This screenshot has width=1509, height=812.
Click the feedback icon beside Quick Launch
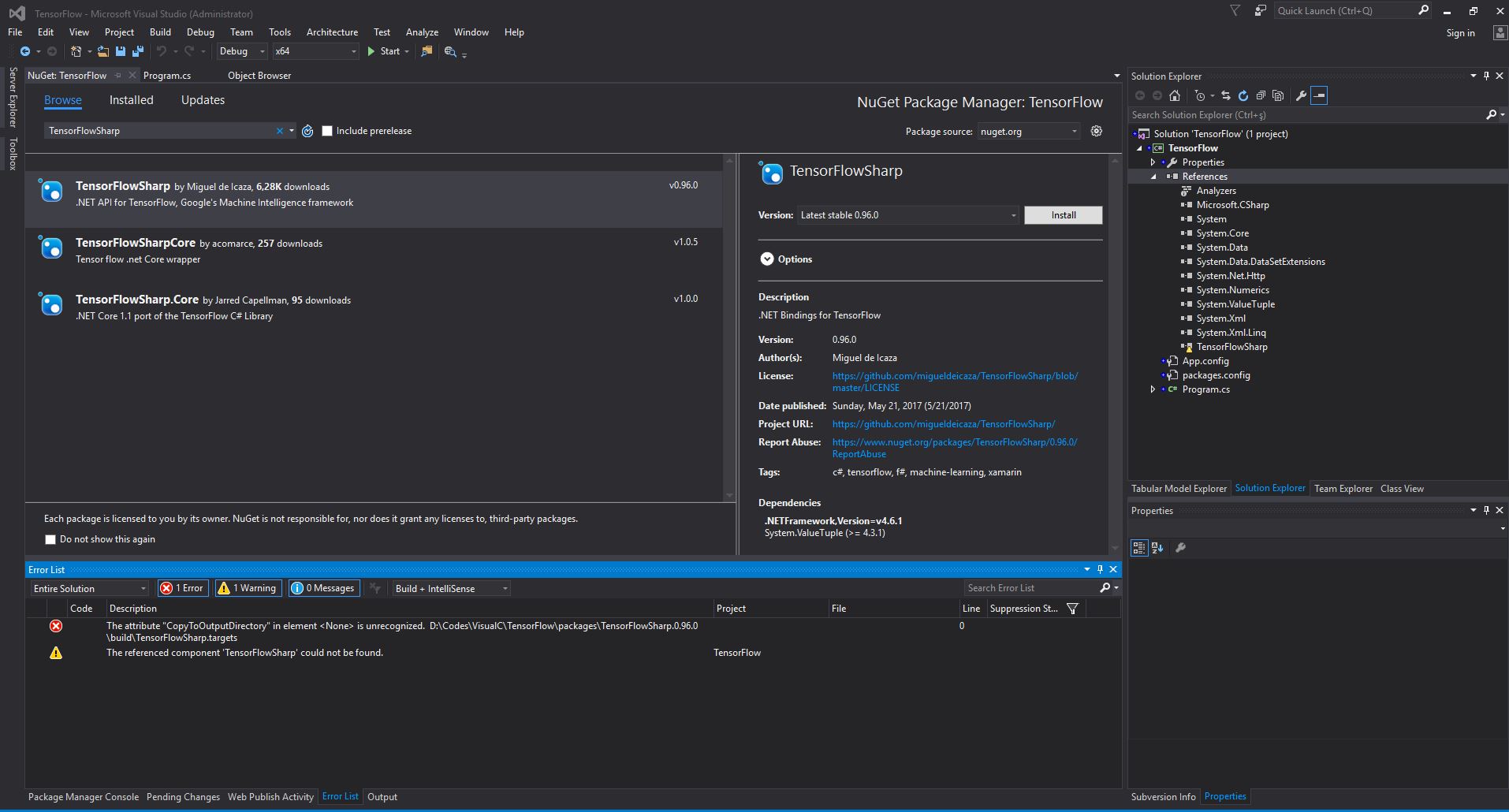pos(1261,10)
